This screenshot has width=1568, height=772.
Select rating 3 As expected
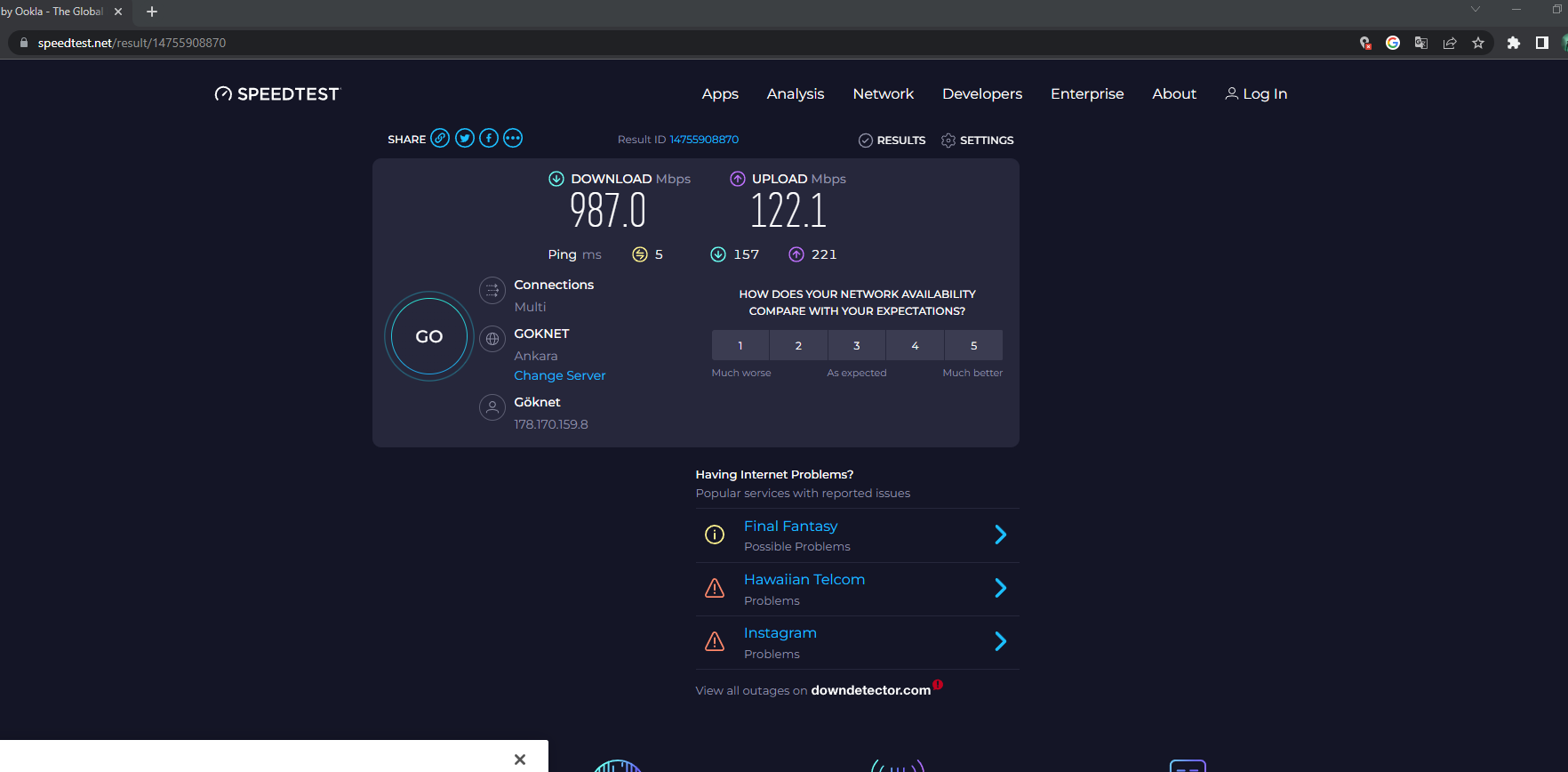point(857,345)
